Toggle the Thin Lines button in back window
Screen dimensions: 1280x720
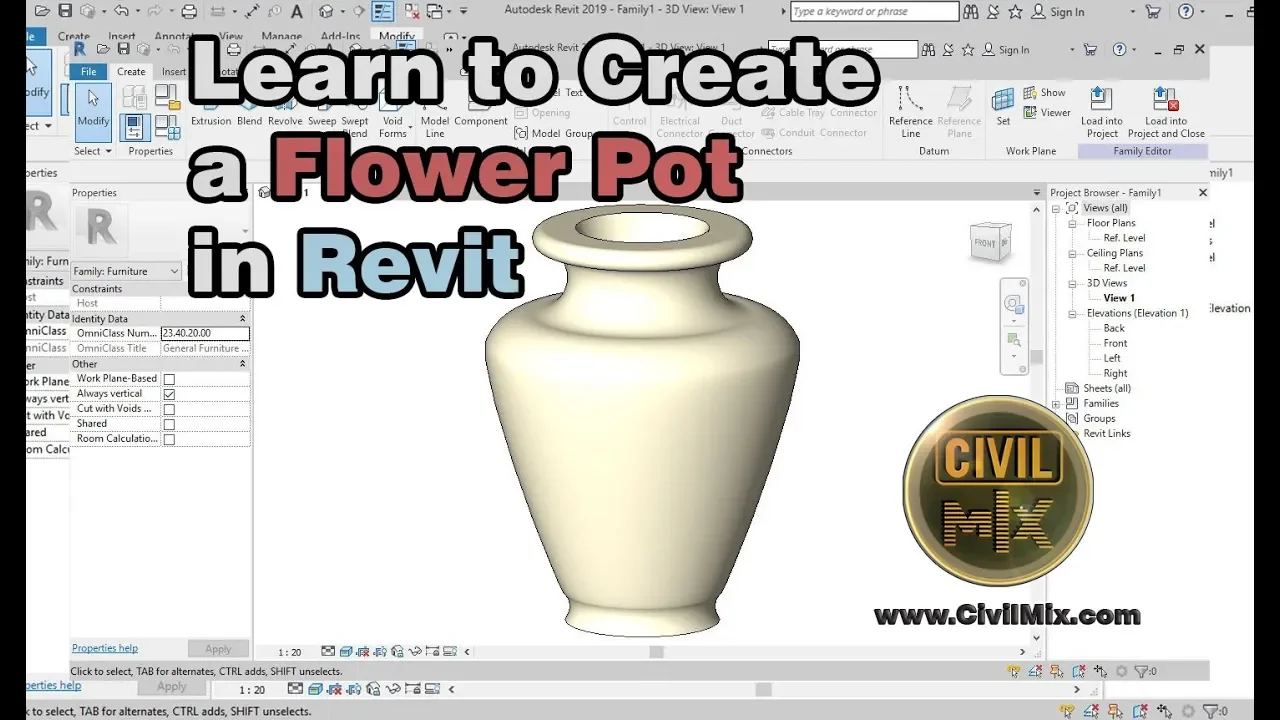[382, 12]
